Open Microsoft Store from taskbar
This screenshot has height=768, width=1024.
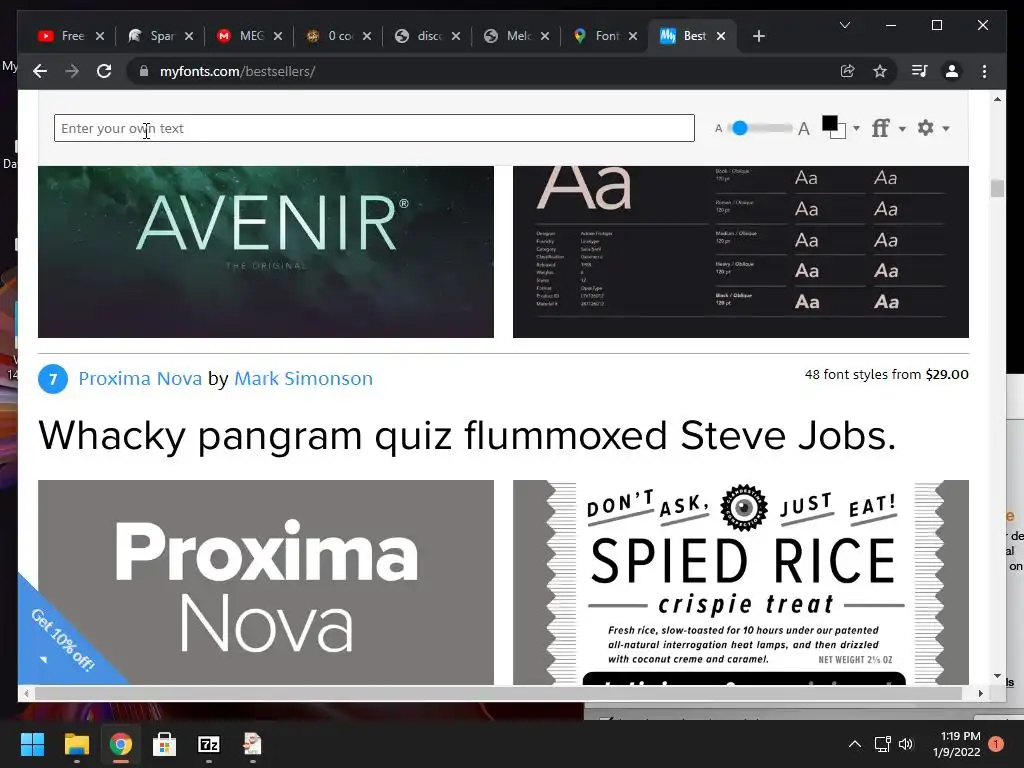(x=164, y=744)
